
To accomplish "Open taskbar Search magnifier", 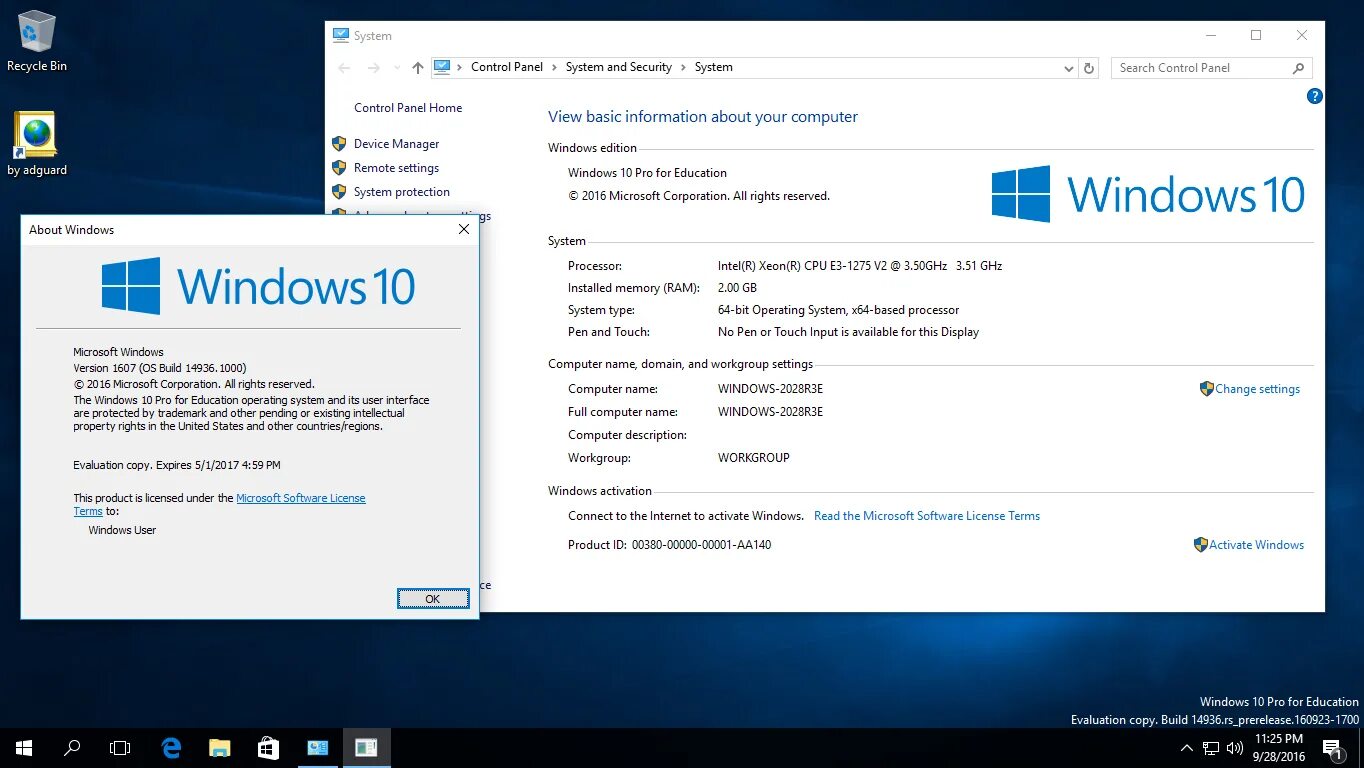I will coord(72,747).
